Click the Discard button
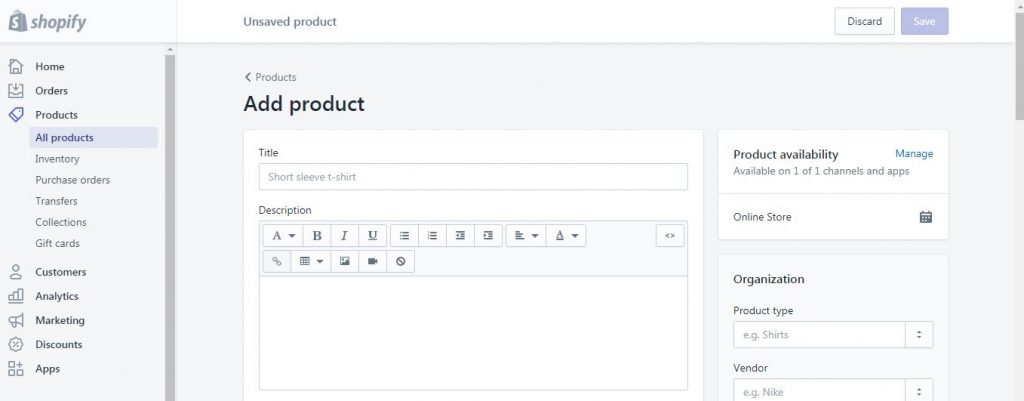 click(x=865, y=22)
